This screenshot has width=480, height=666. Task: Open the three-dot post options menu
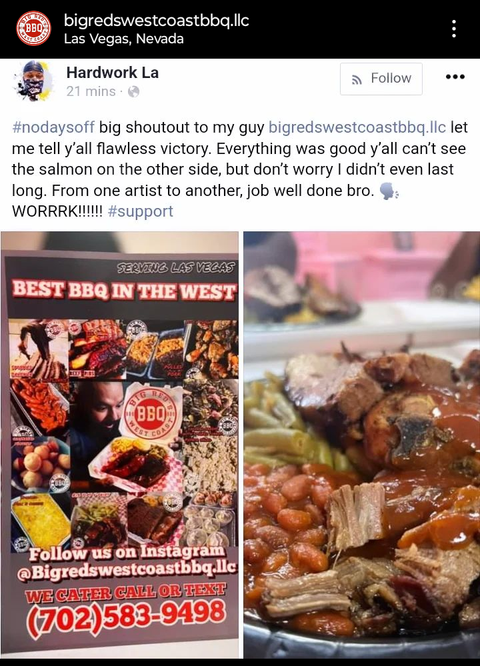point(454,28)
